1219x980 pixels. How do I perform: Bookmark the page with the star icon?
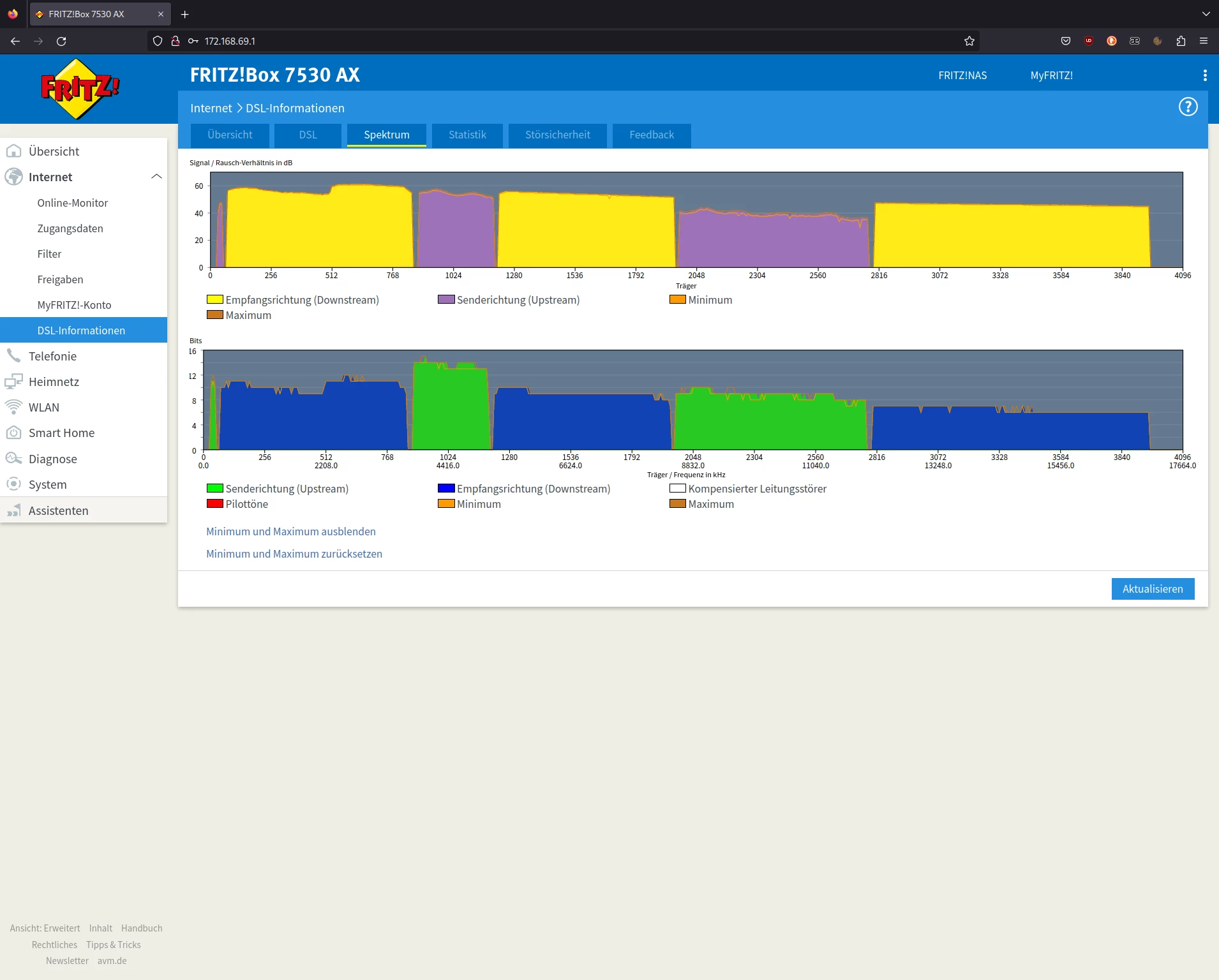tap(969, 41)
